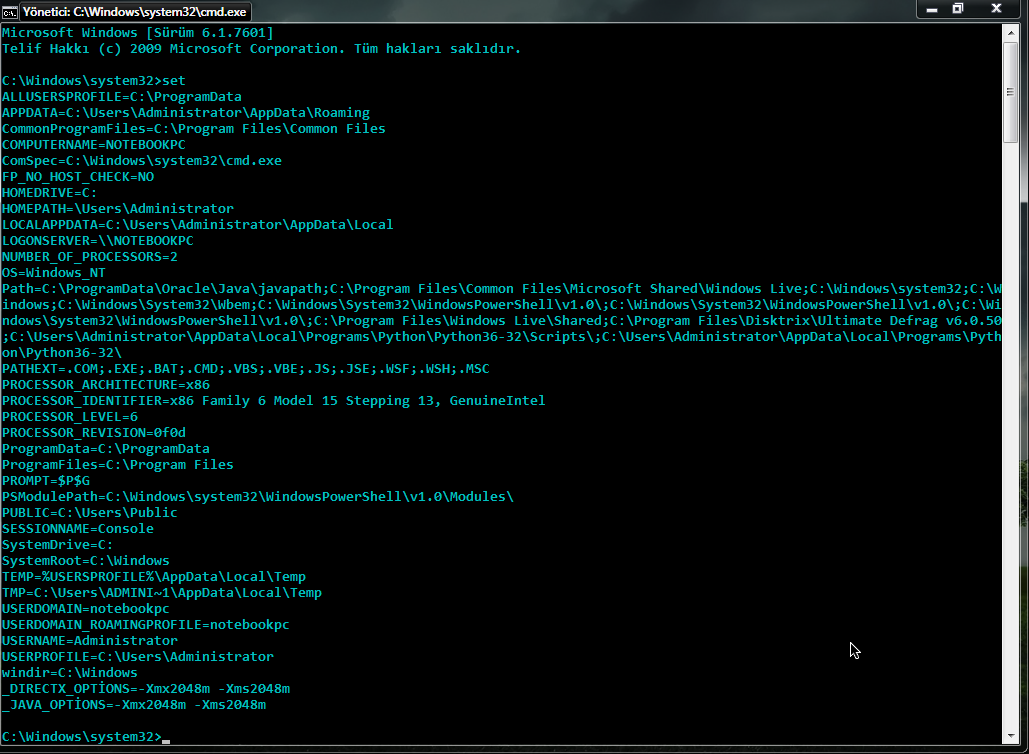Click the PROMPT=$P$G line
This screenshot has width=1029, height=754.
pyautogui.click(x=46, y=480)
